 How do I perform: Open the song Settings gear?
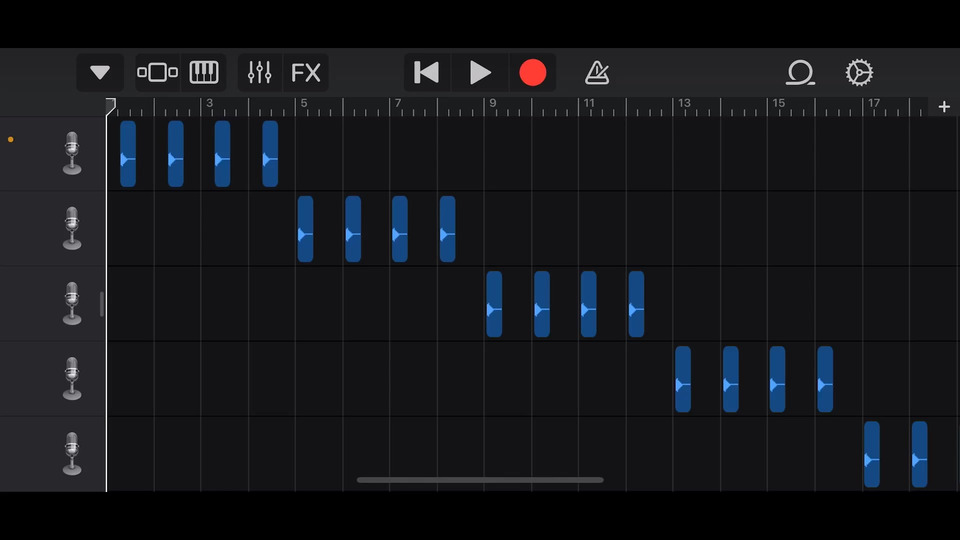[859, 73]
